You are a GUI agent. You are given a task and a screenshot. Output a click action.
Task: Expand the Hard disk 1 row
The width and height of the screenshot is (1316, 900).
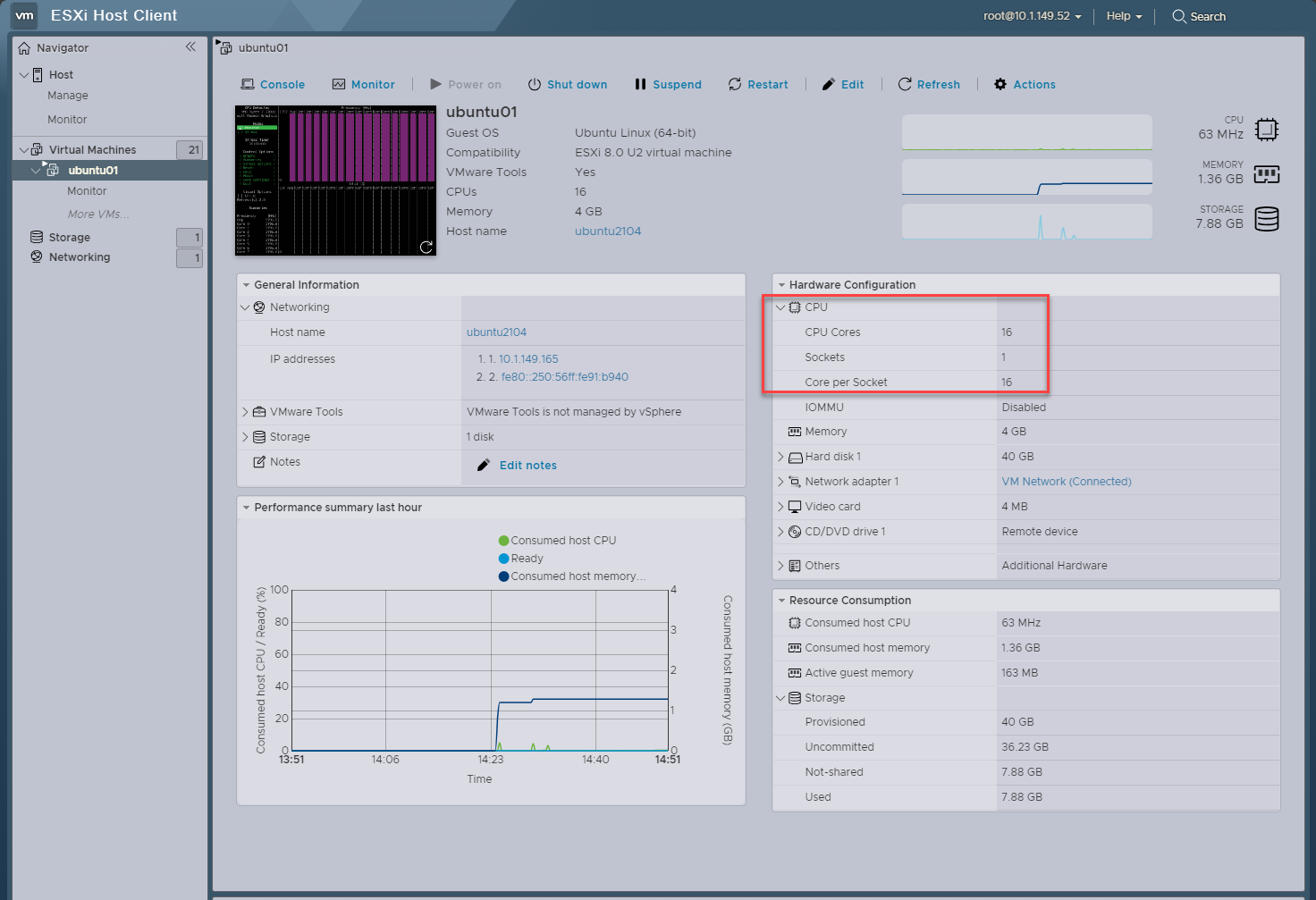click(x=780, y=457)
